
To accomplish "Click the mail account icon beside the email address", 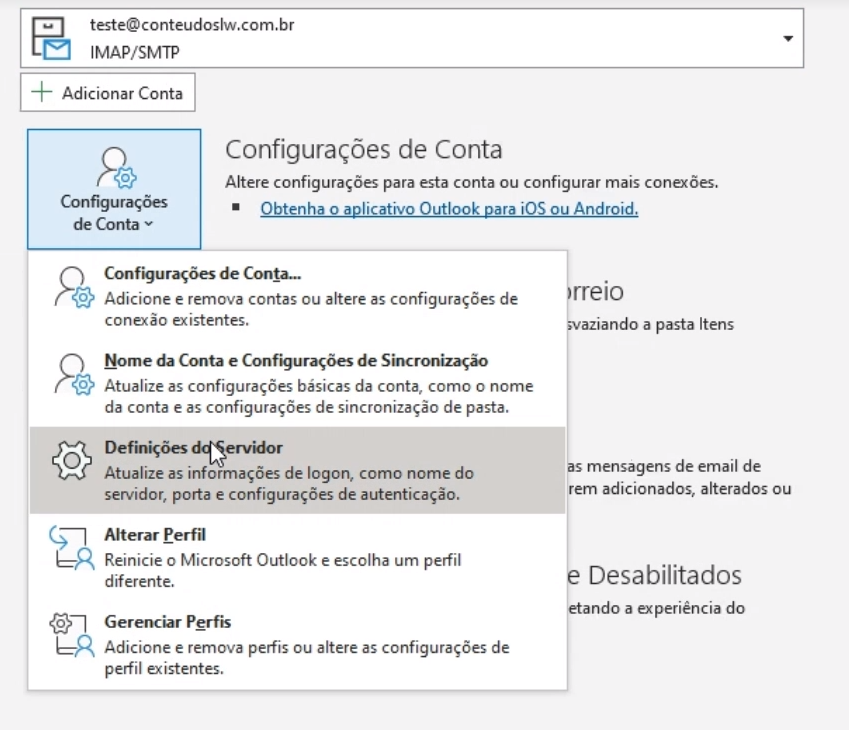I will 52,39.
